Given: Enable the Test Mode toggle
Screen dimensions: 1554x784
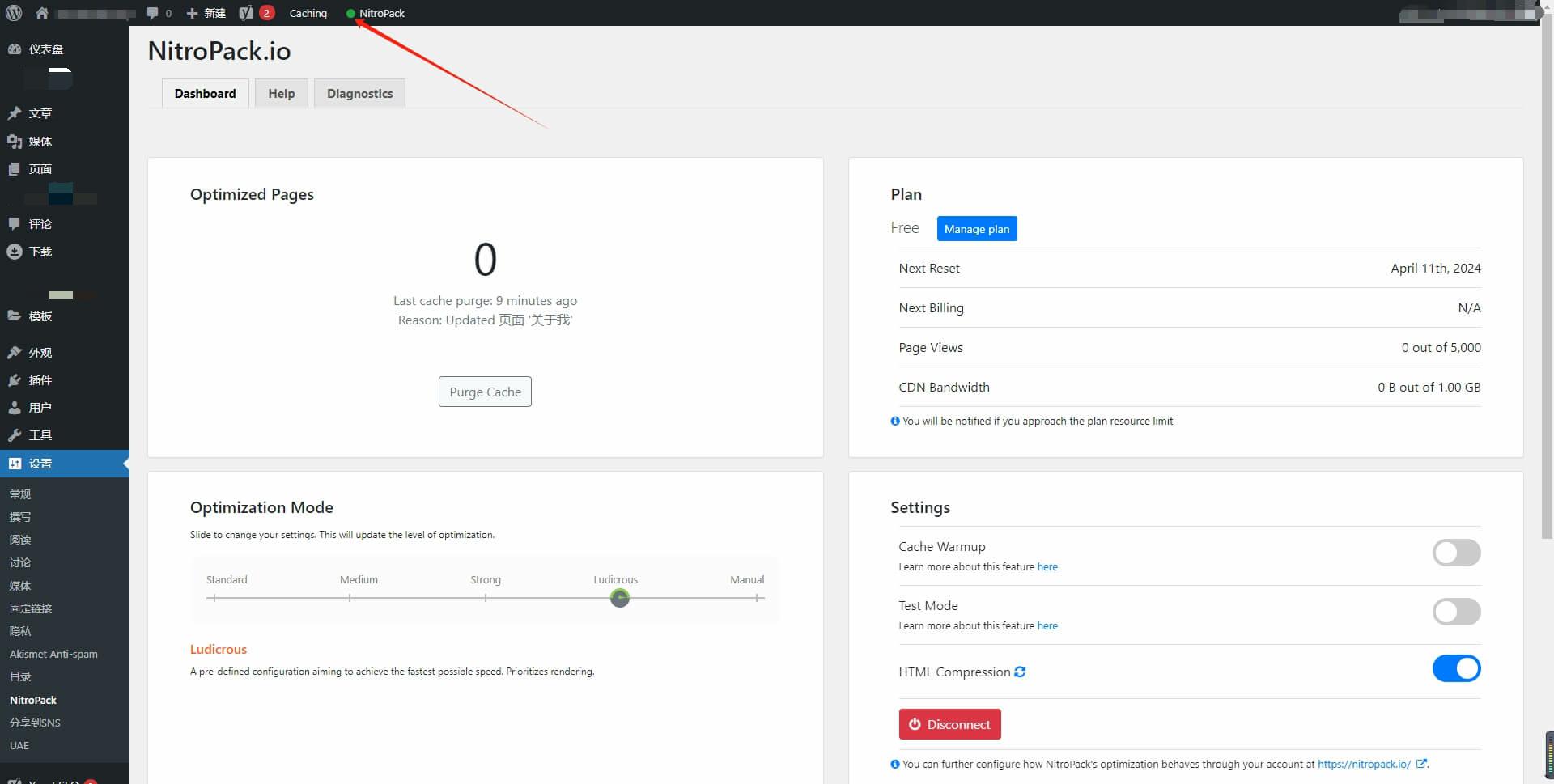Looking at the screenshot, I should [x=1456, y=612].
